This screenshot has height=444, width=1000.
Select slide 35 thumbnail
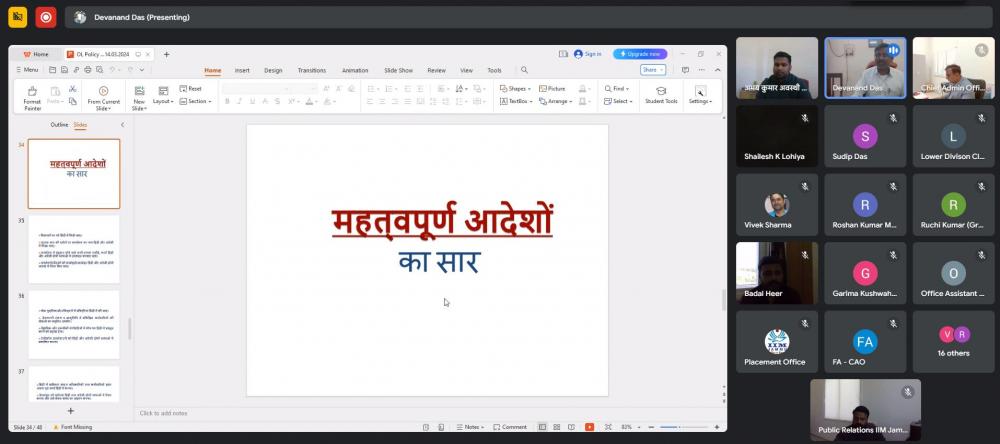pyautogui.click(x=74, y=249)
